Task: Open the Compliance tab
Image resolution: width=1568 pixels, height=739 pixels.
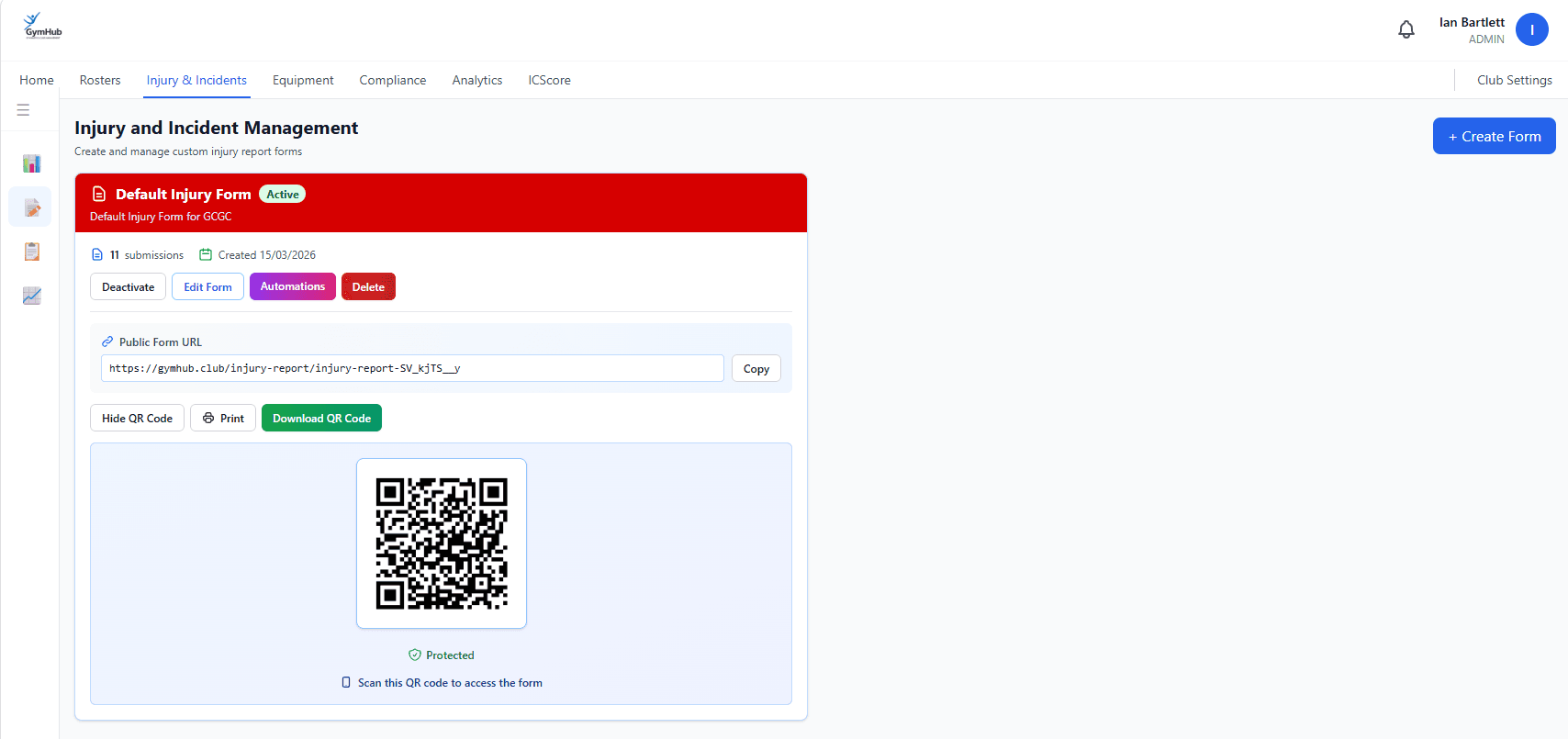Action: 393,81
